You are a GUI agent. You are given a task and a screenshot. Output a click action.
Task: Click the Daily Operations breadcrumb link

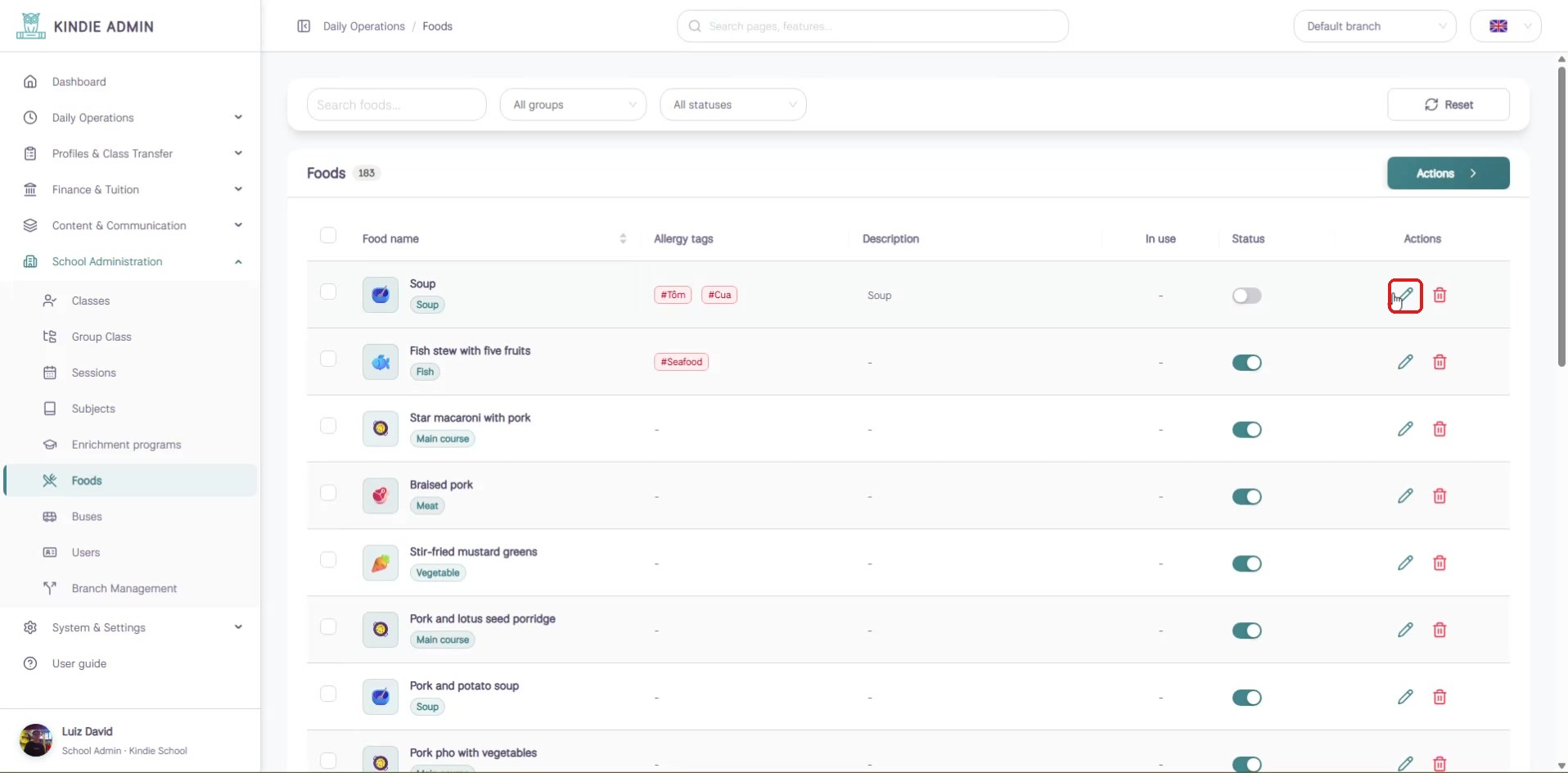pos(364,26)
